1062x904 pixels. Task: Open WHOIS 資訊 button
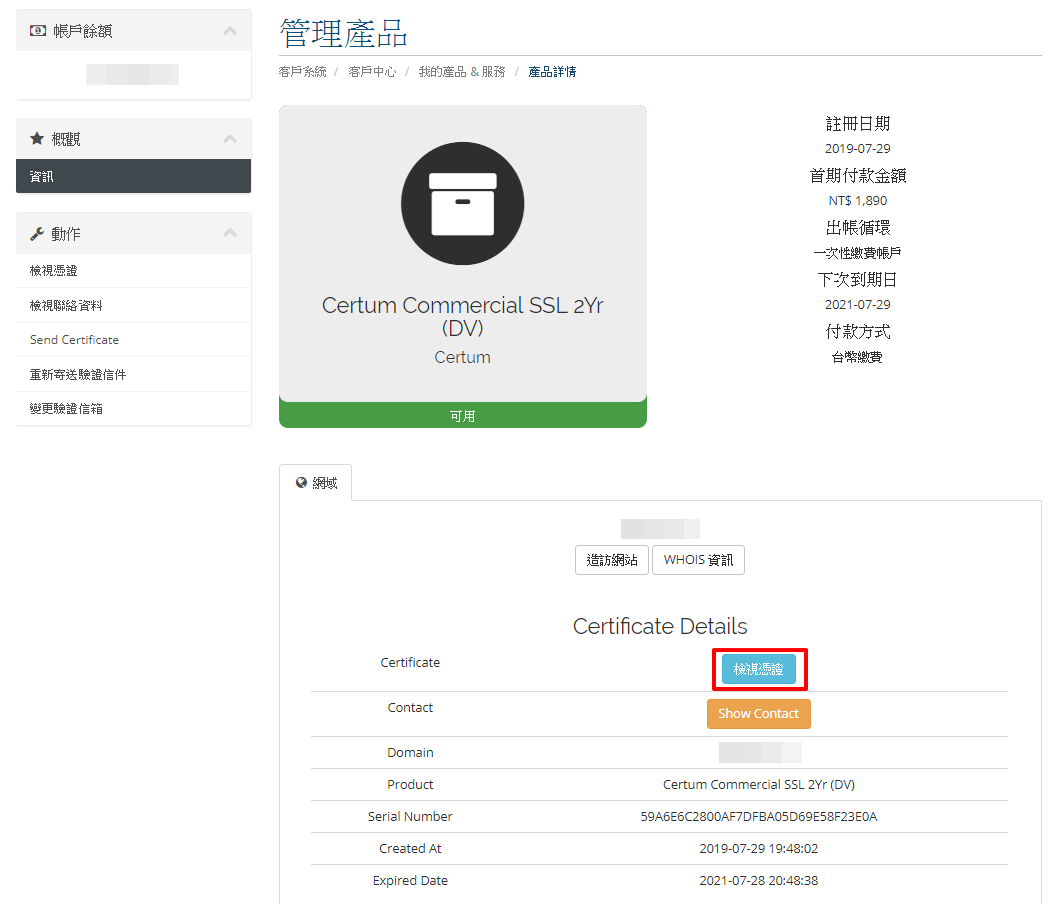tap(698, 560)
